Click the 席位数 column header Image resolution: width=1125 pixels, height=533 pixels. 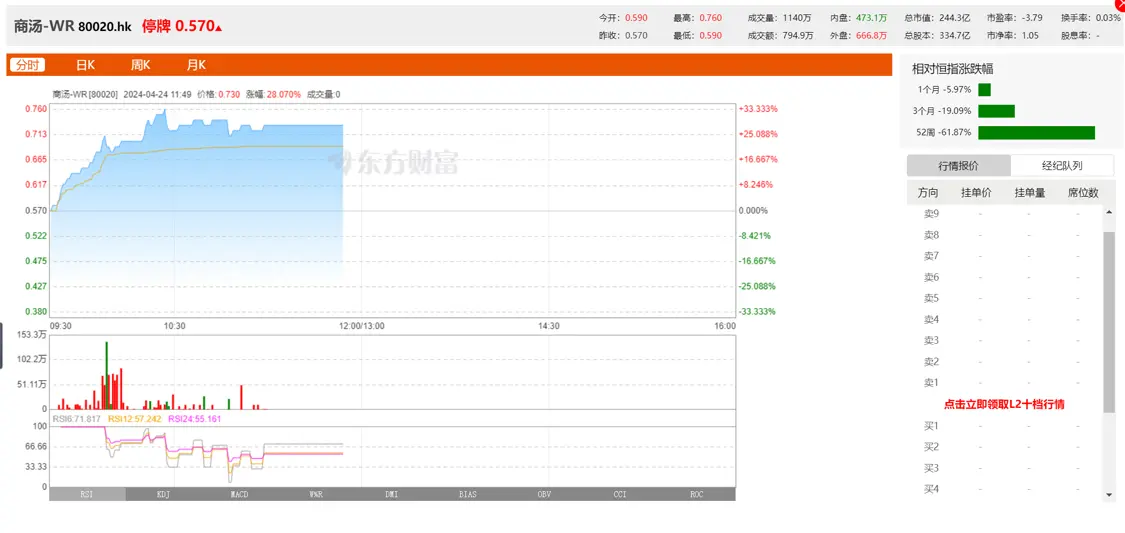(x=1083, y=193)
